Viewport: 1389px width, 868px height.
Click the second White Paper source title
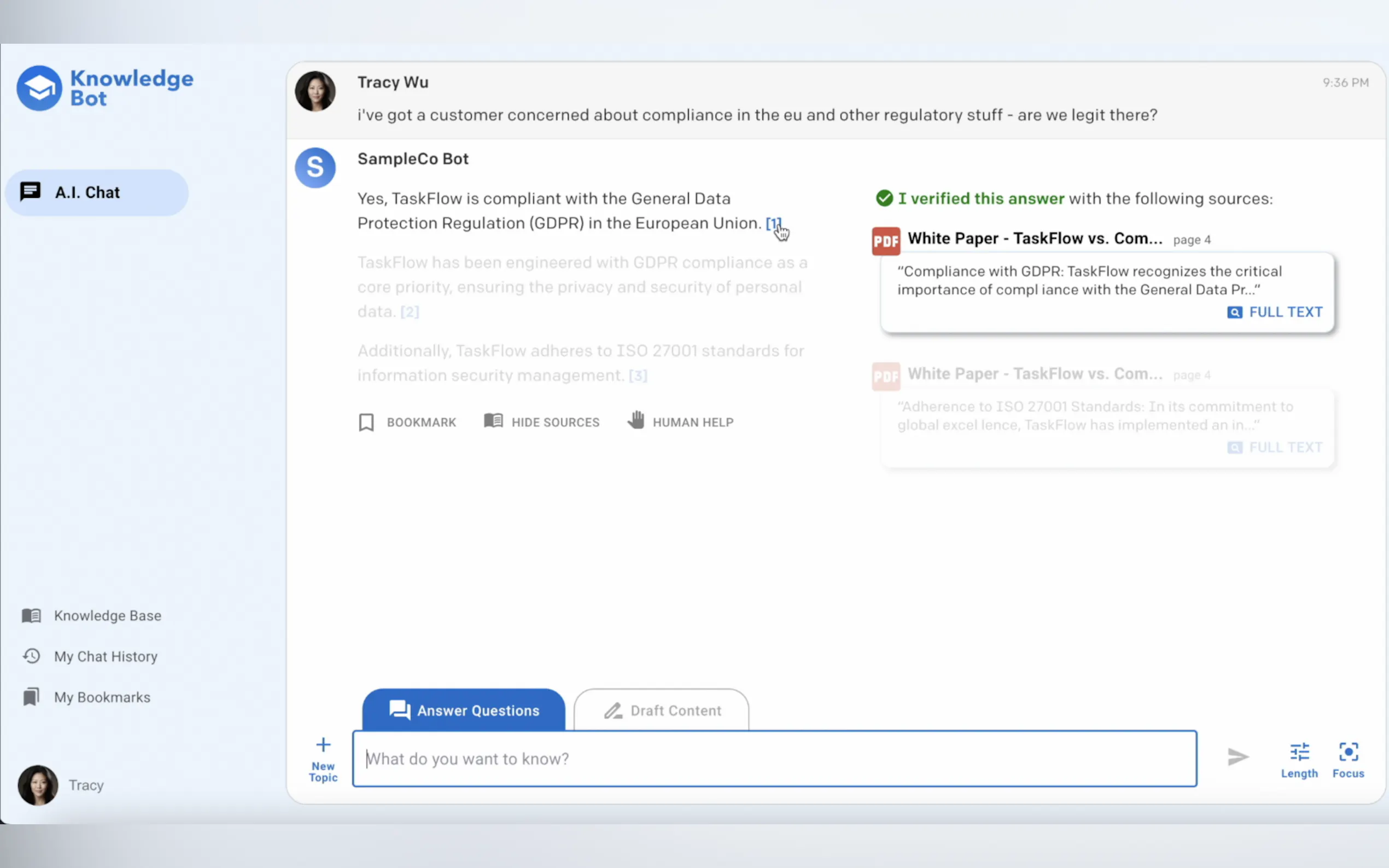point(1035,374)
